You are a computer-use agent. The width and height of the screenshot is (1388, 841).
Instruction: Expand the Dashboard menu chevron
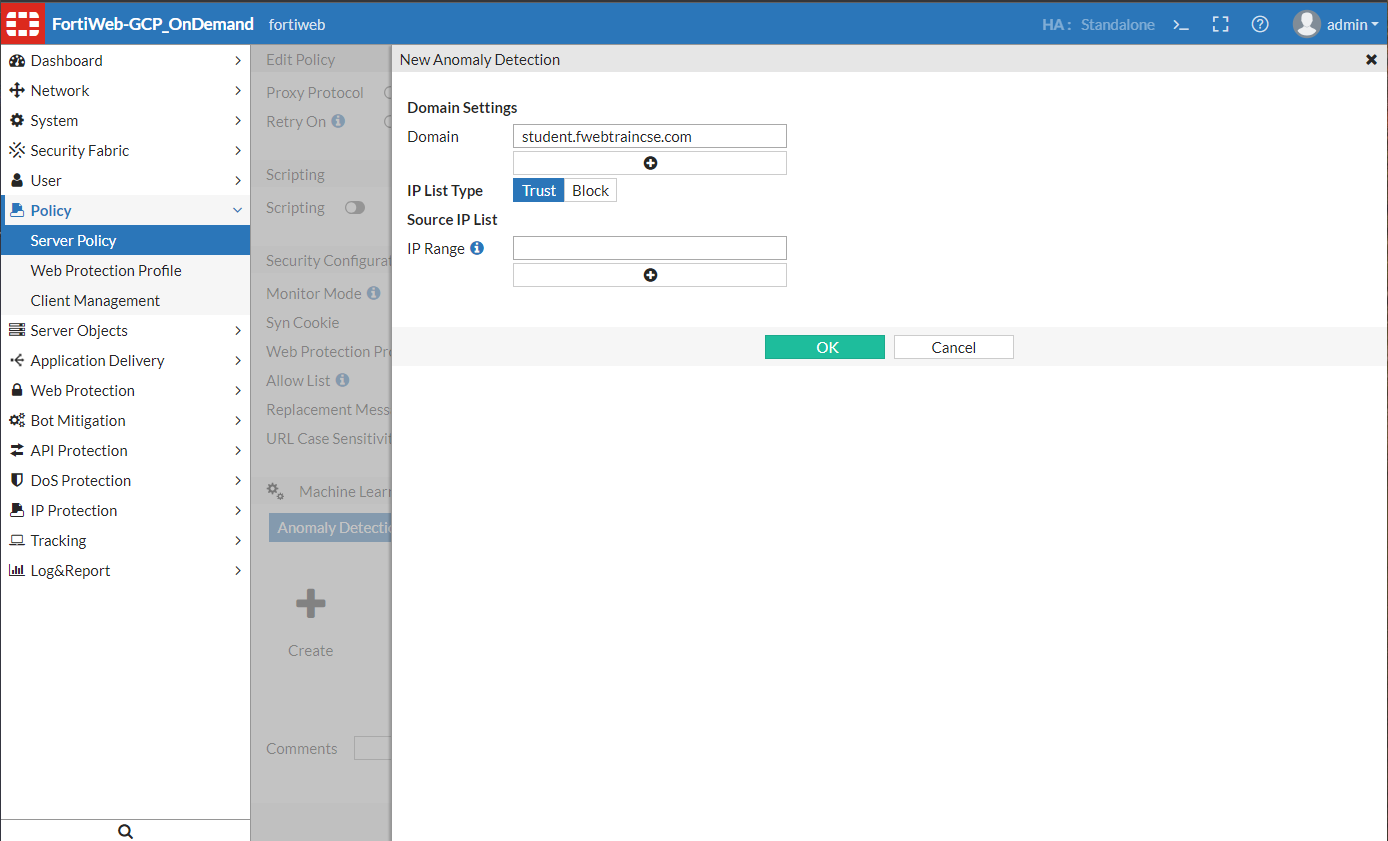click(238, 61)
